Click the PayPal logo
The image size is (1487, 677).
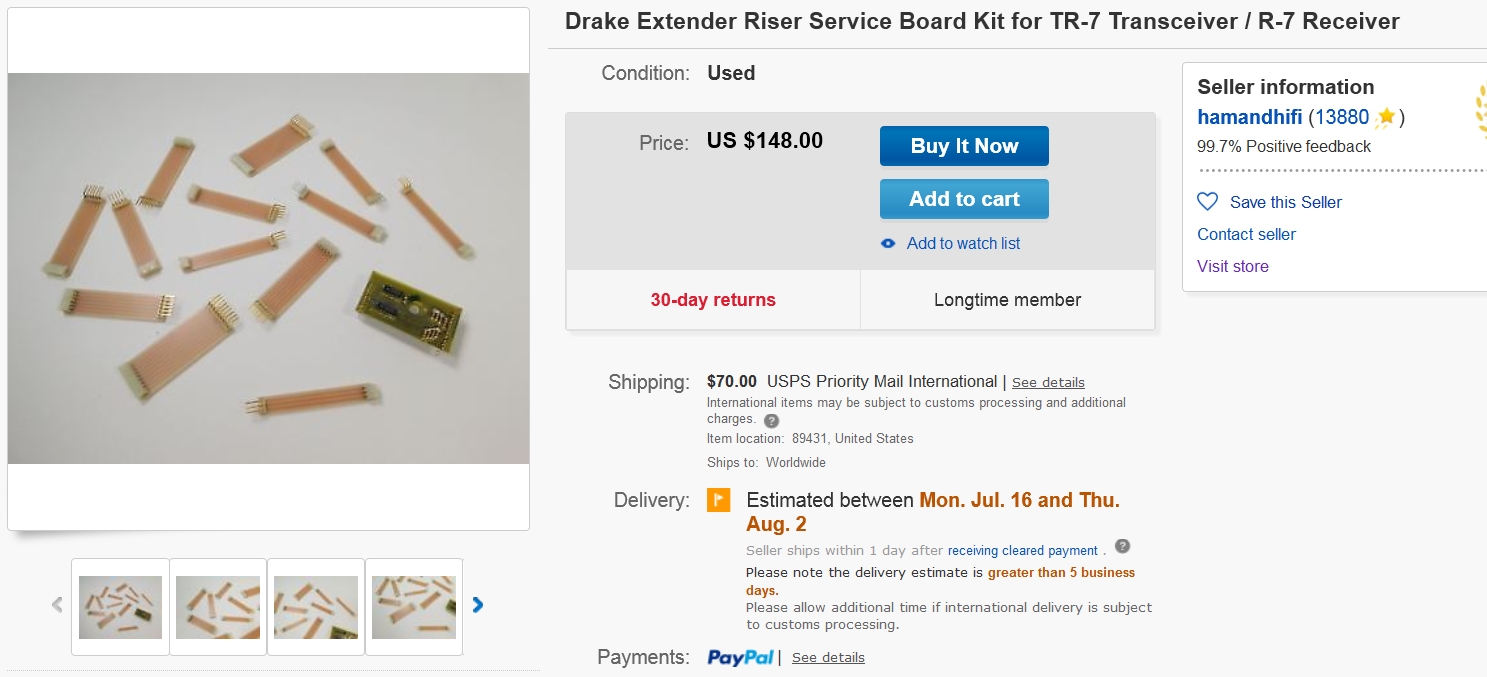(x=740, y=657)
